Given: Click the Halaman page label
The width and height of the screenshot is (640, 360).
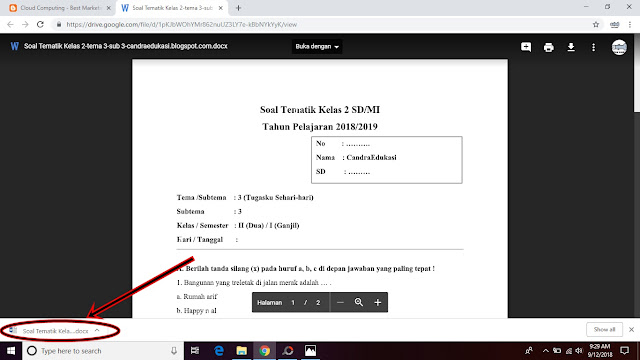Looking at the screenshot, I should [x=269, y=302].
